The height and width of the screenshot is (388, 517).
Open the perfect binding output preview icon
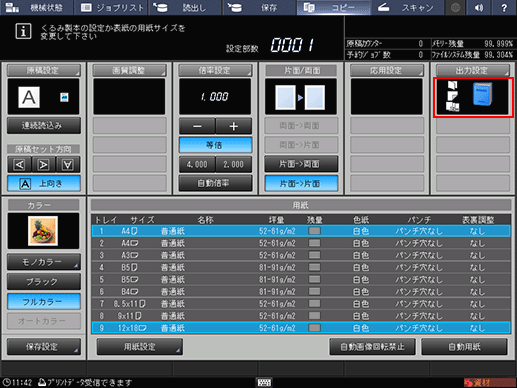coord(473,97)
